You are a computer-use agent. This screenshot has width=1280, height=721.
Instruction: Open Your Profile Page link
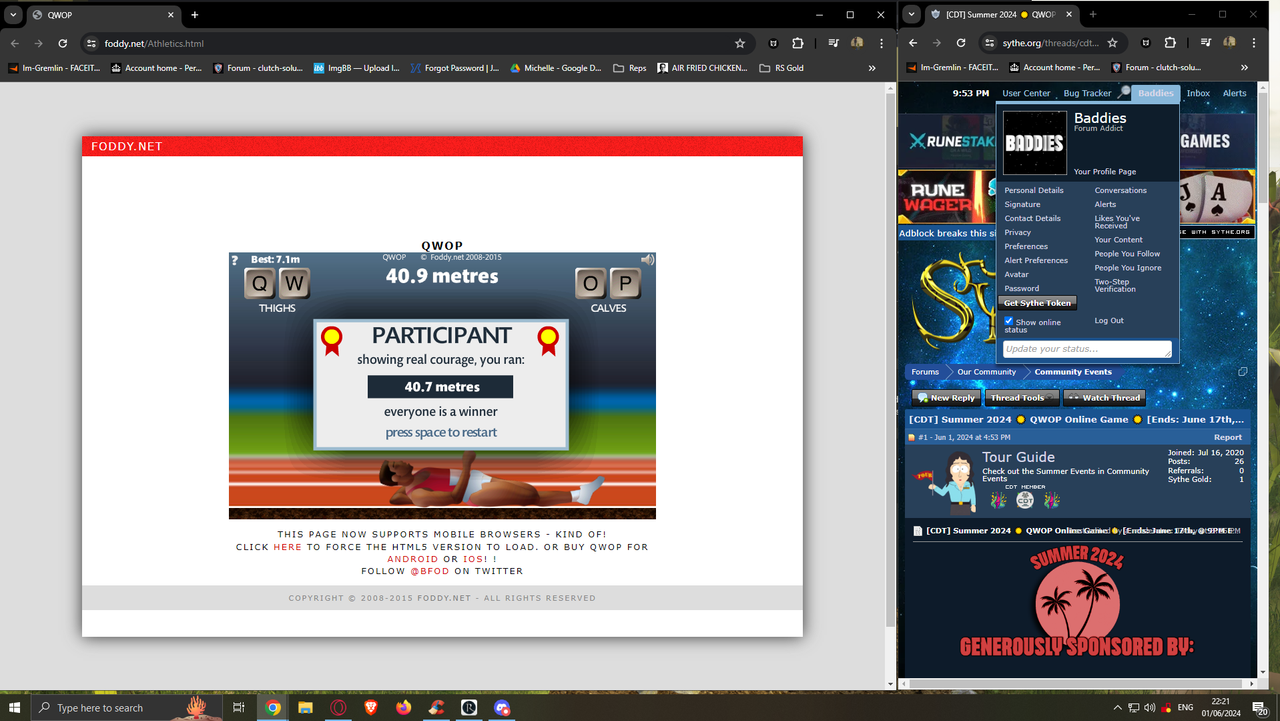tap(1105, 172)
